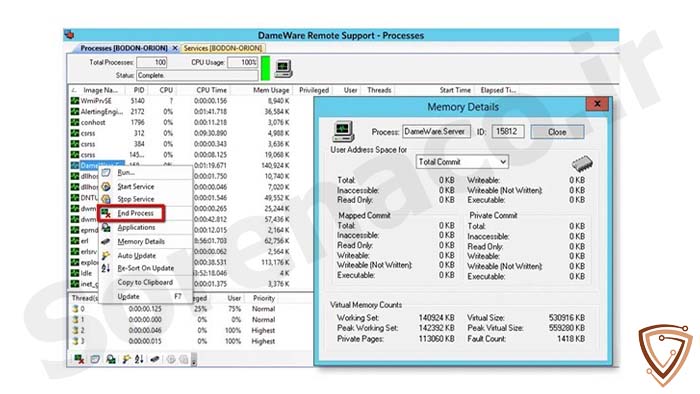Click memory value 140,924 K
Image resolution: width=700 pixels, height=394 pixels.
tap(275, 166)
